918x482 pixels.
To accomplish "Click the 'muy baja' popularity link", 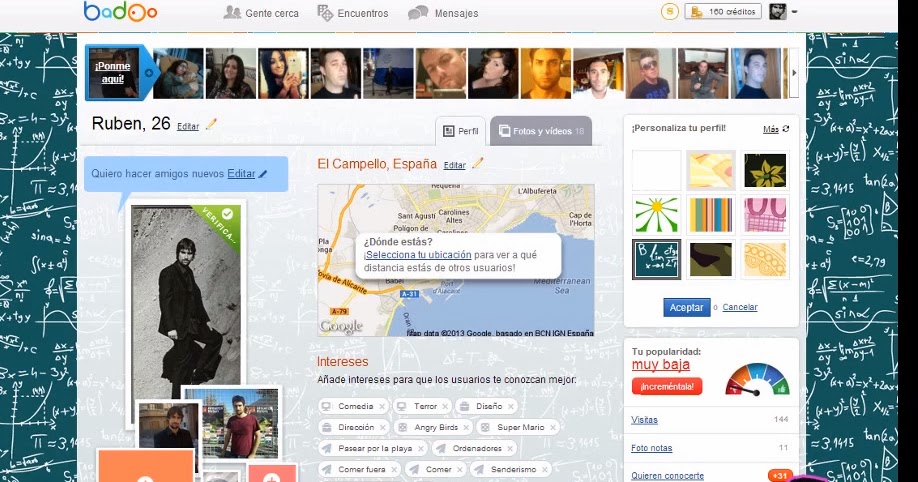I will [x=660, y=365].
